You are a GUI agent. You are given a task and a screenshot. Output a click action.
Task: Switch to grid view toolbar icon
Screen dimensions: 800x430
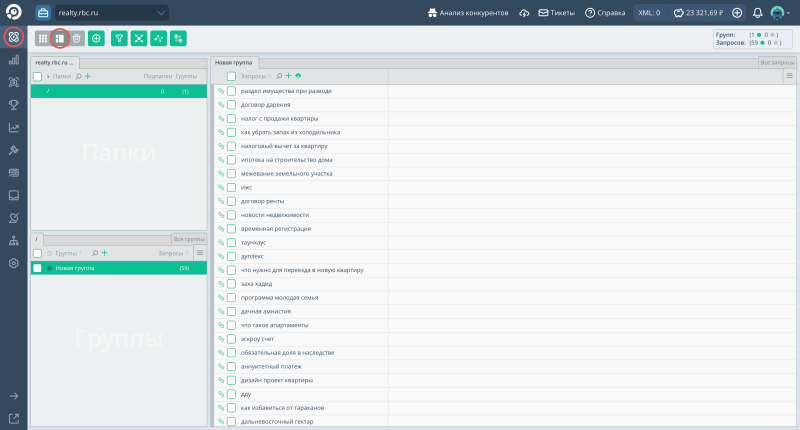coord(43,38)
